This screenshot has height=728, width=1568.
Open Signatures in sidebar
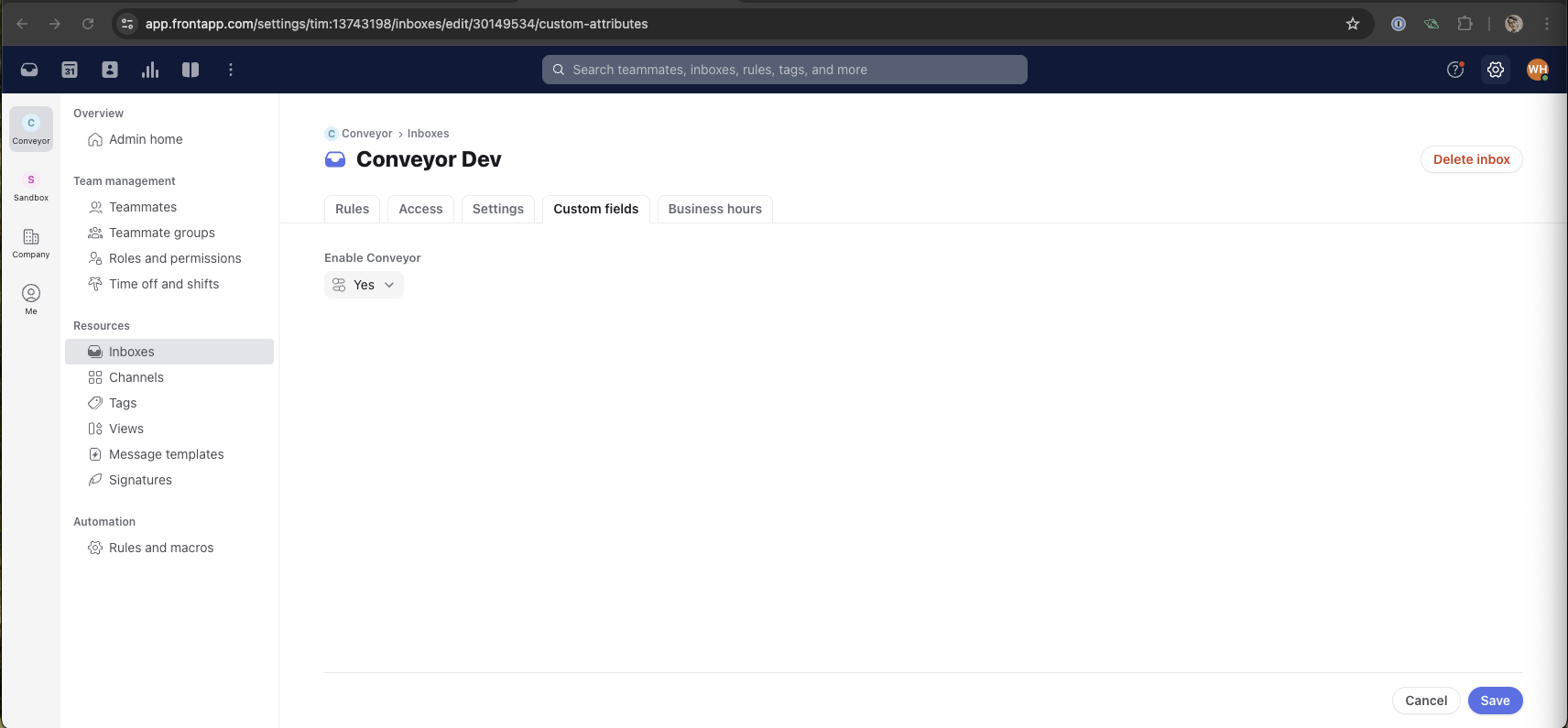click(169, 480)
